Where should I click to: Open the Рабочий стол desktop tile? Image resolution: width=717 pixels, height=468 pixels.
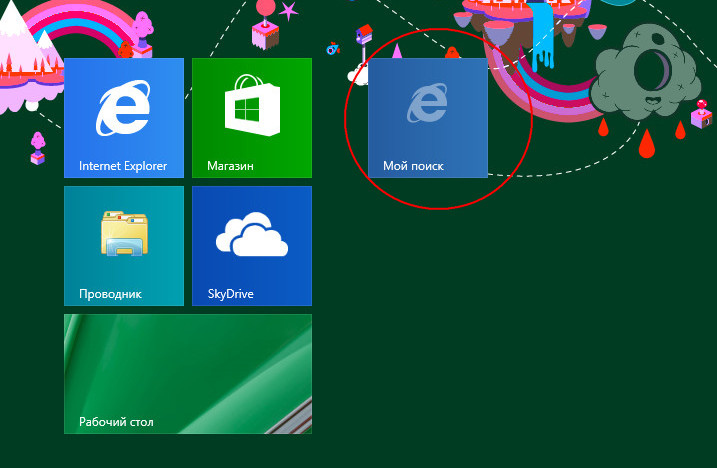tap(188, 374)
